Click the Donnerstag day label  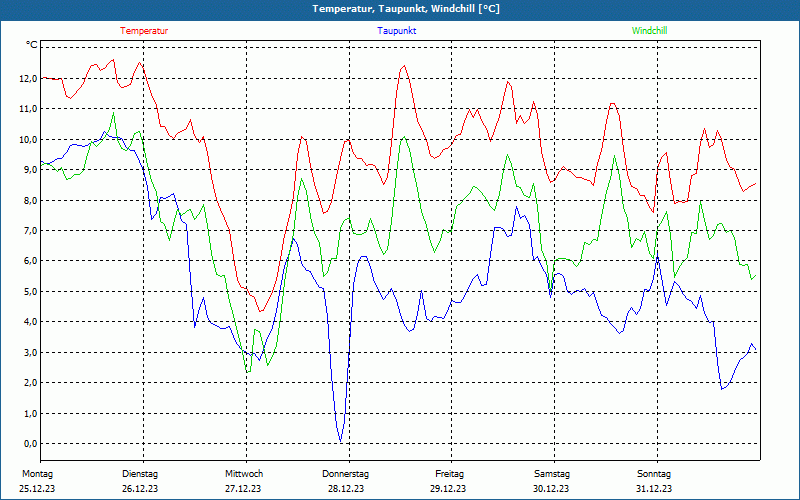click(345, 474)
